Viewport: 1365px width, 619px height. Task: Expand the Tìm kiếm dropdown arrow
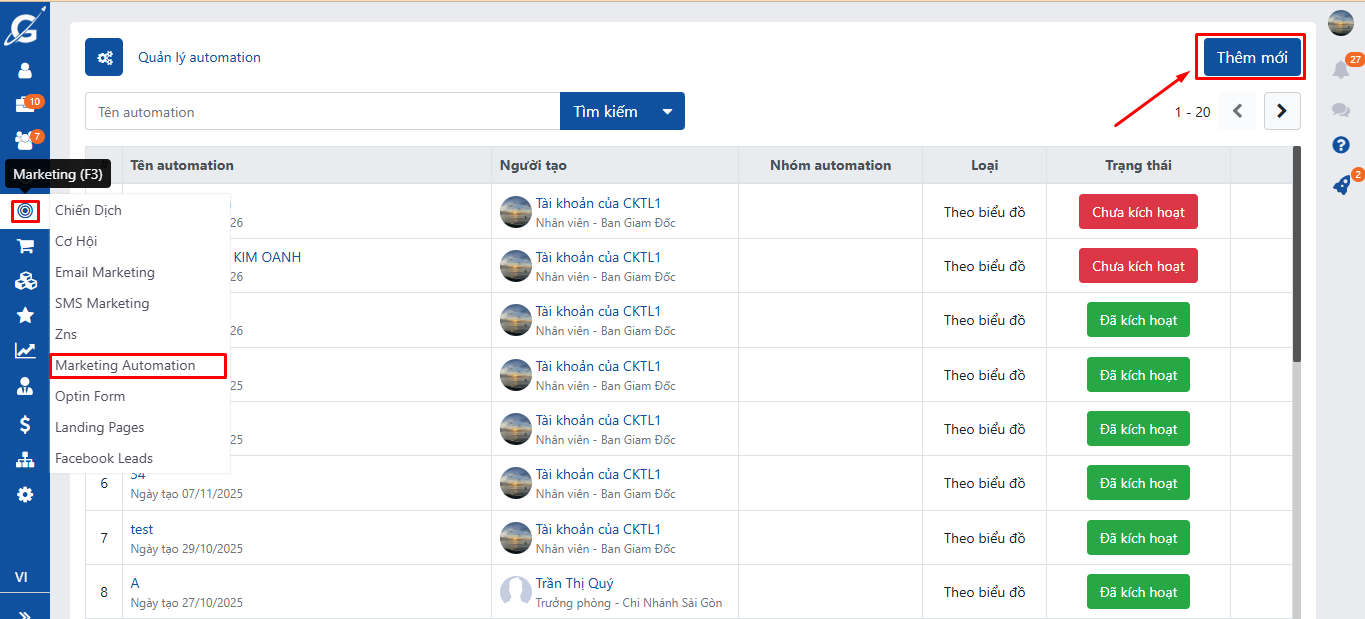tap(667, 112)
